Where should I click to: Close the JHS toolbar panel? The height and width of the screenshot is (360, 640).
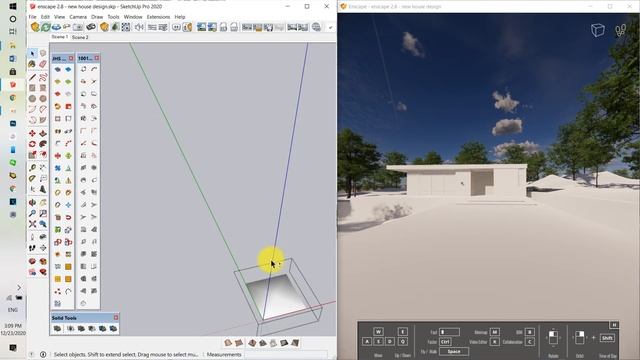coord(71,58)
